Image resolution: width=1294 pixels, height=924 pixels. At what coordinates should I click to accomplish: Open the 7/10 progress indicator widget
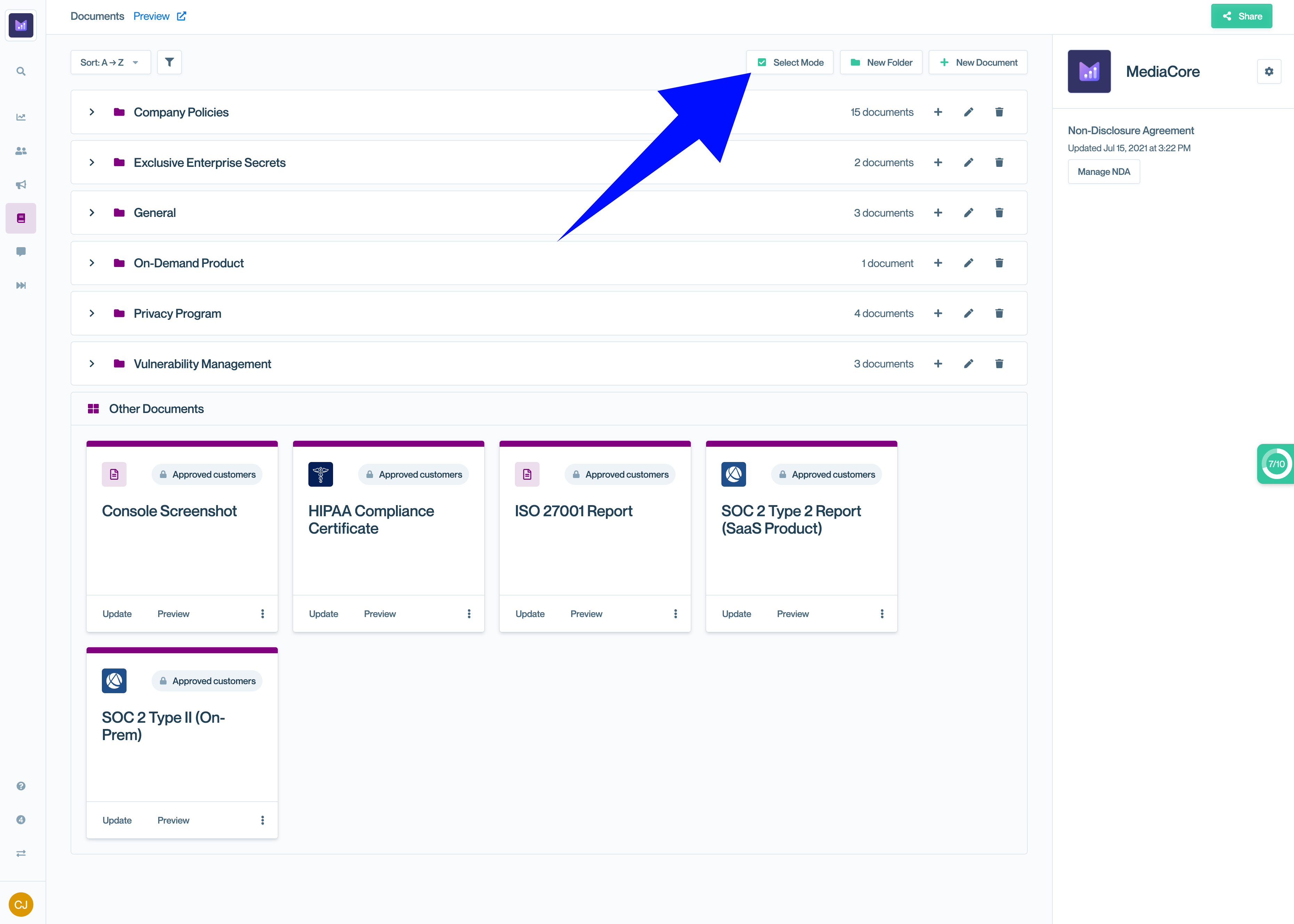1276,464
